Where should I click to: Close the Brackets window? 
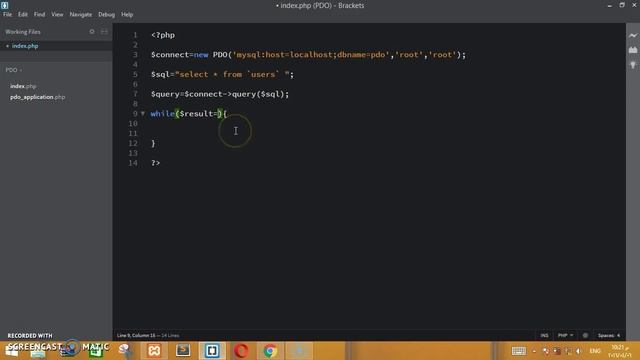pyautogui.click(x=634, y=5)
